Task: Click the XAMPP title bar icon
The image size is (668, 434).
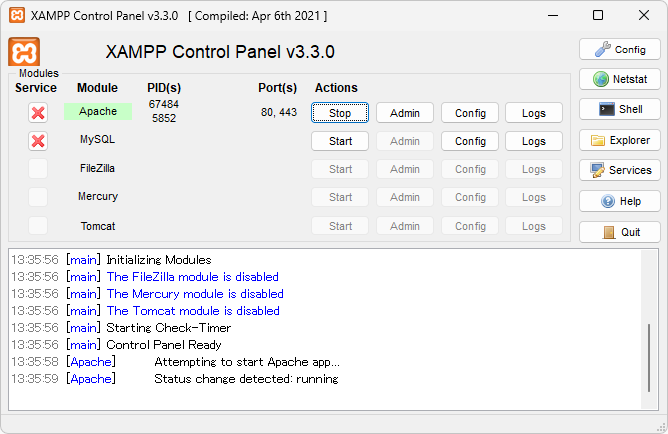Action: (17, 15)
